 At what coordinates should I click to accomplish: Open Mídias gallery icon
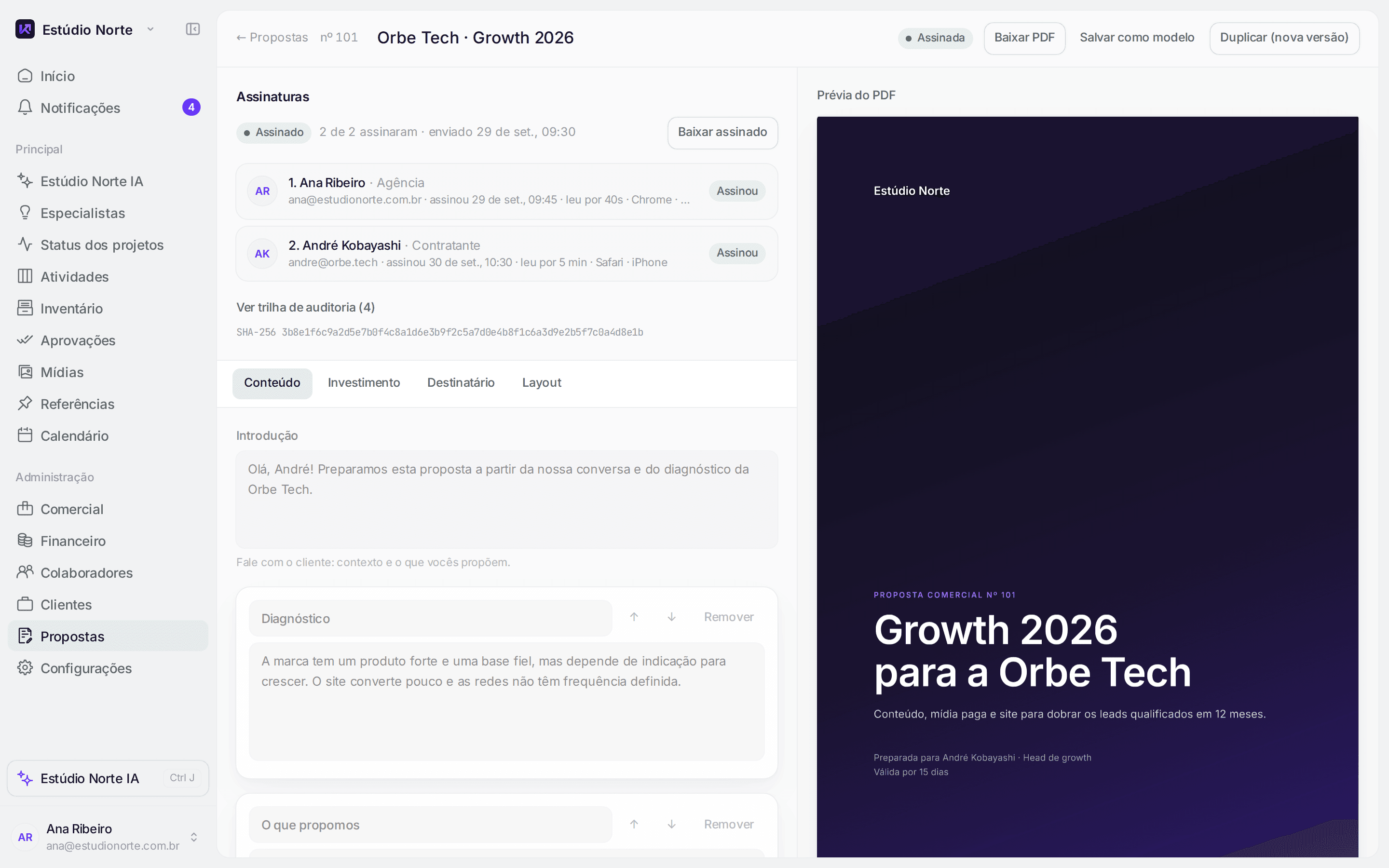tap(25, 372)
